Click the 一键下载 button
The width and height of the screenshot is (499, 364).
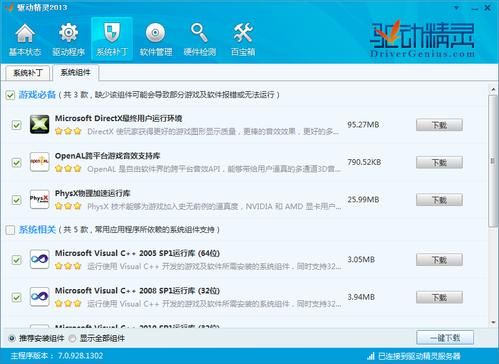tap(445, 338)
